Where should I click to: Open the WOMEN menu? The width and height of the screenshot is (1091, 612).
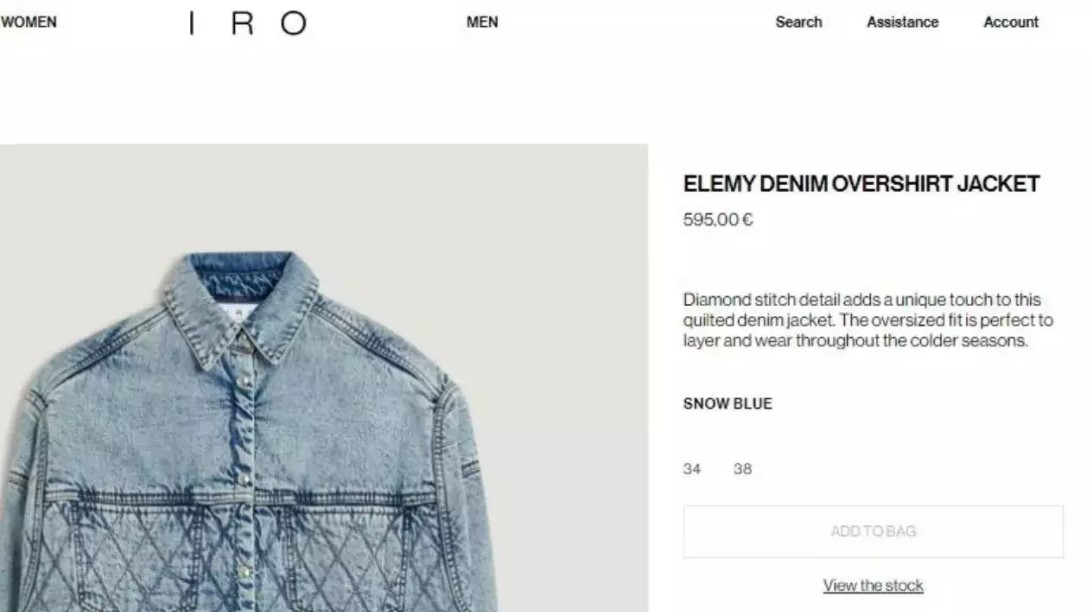click(29, 22)
